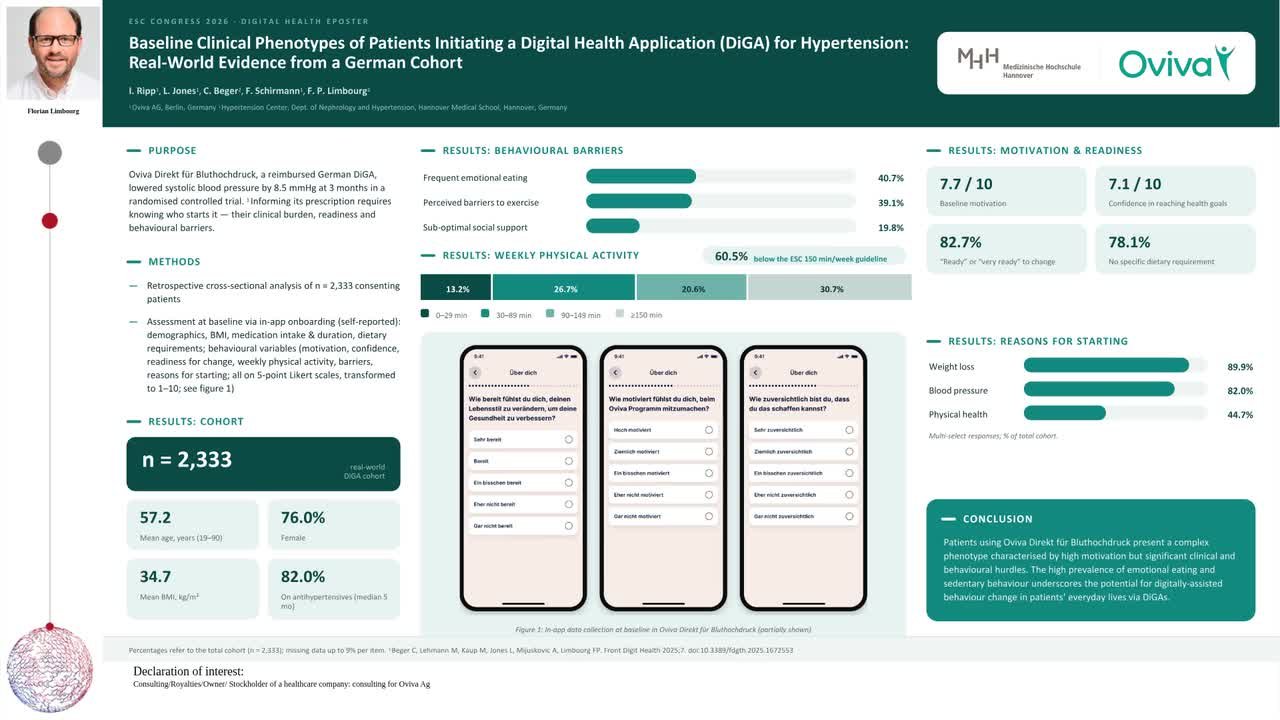Image resolution: width=1280 pixels, height=720 pixels.
Task: Click the 7.7 / 10 baseline motivation card
Action: (1006, 191)
